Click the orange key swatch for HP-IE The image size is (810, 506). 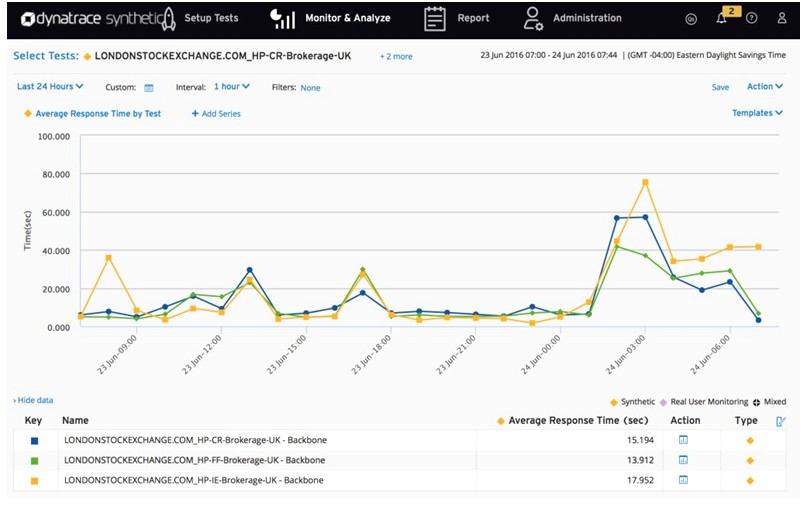pos(35,481)
